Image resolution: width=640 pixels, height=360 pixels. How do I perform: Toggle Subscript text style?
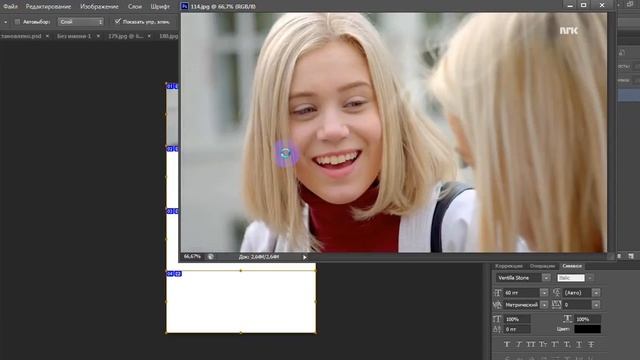(x=567, y=344)
